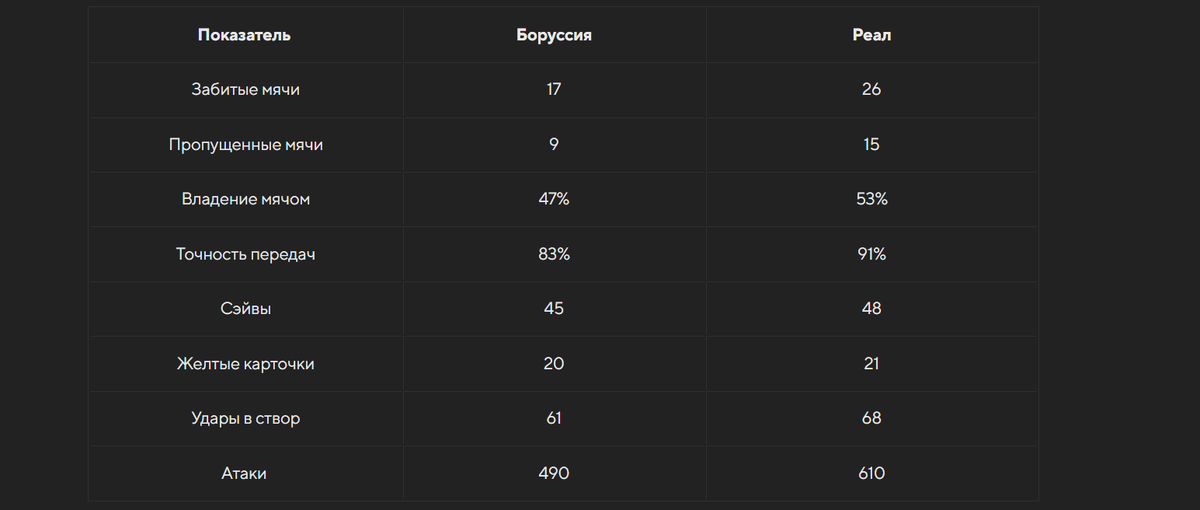Select Боруссия's yellow cards value 20
This screenshot has width=1200, height=510.
(x=554, y=363)
